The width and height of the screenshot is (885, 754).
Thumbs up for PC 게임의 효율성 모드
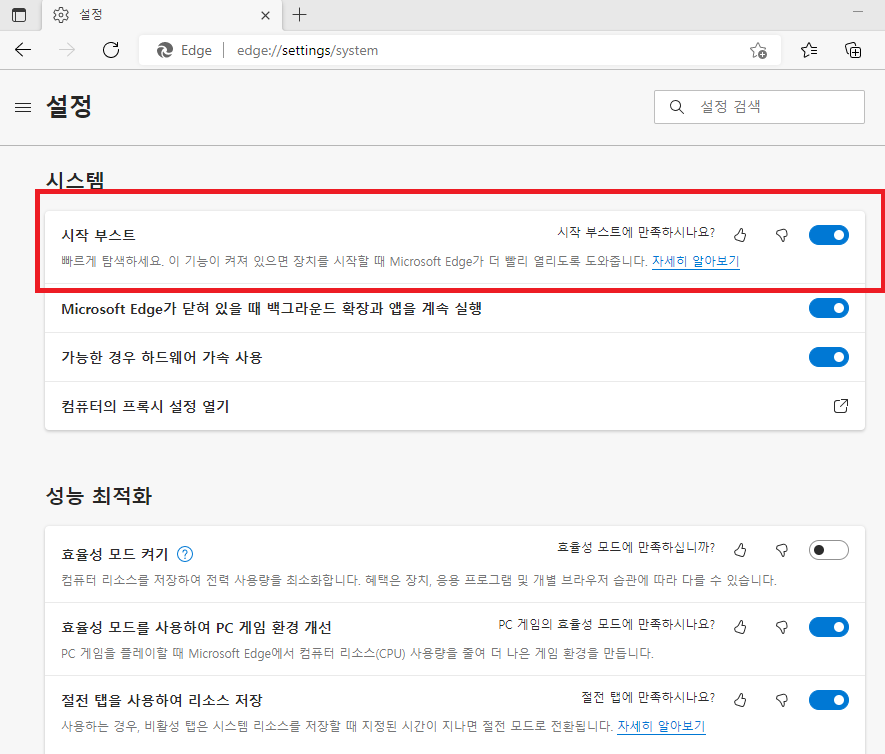[741, 626]
